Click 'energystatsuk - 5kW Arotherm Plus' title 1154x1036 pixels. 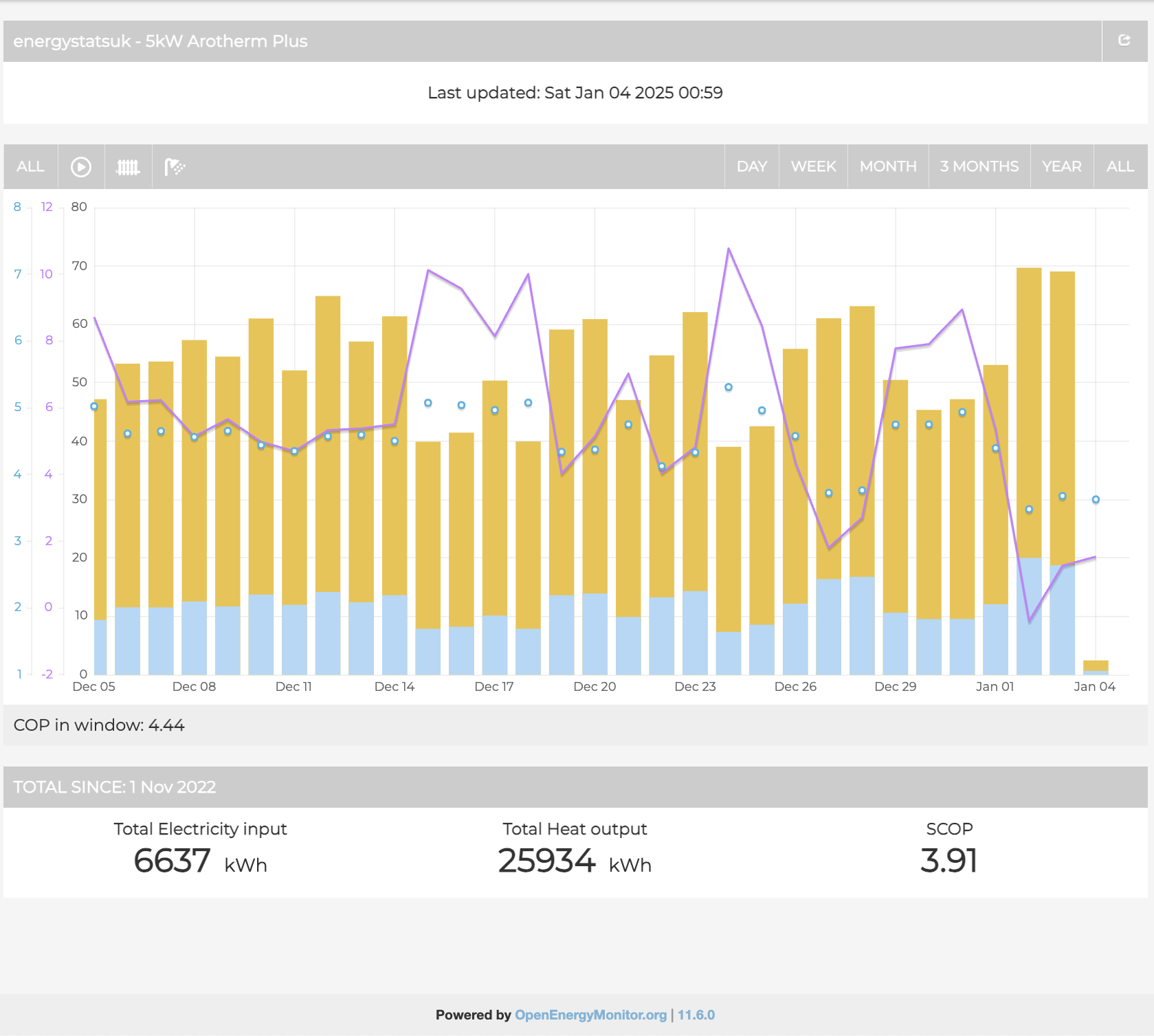coord(160,41)
